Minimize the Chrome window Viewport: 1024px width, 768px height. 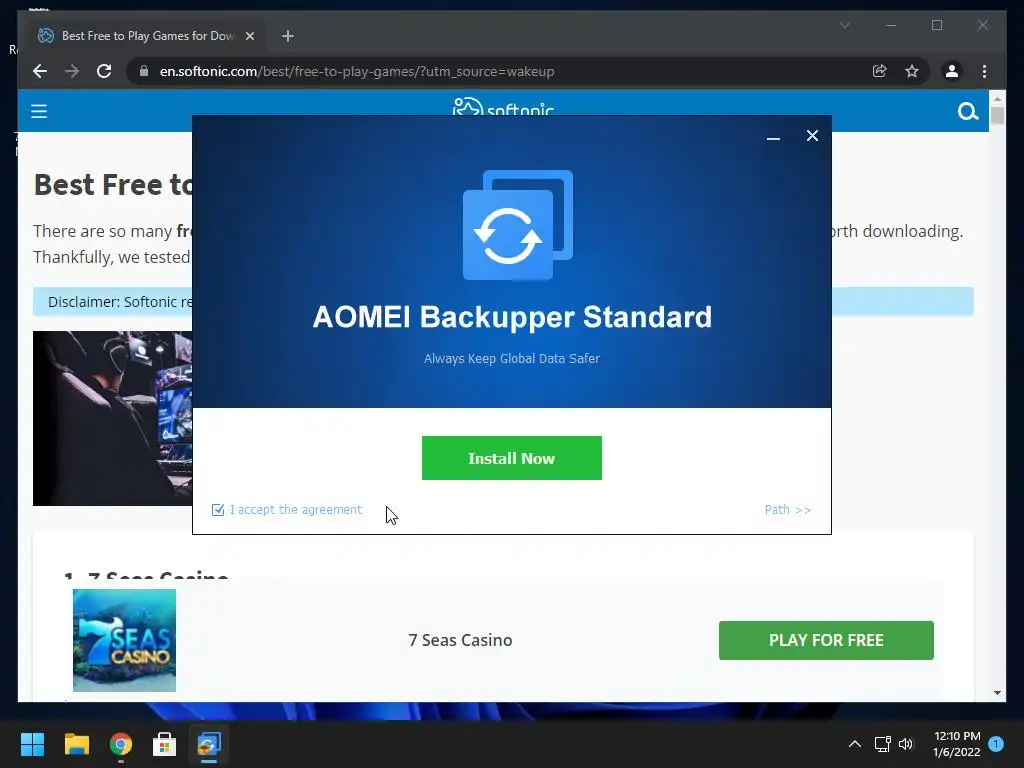coord(891,25)
